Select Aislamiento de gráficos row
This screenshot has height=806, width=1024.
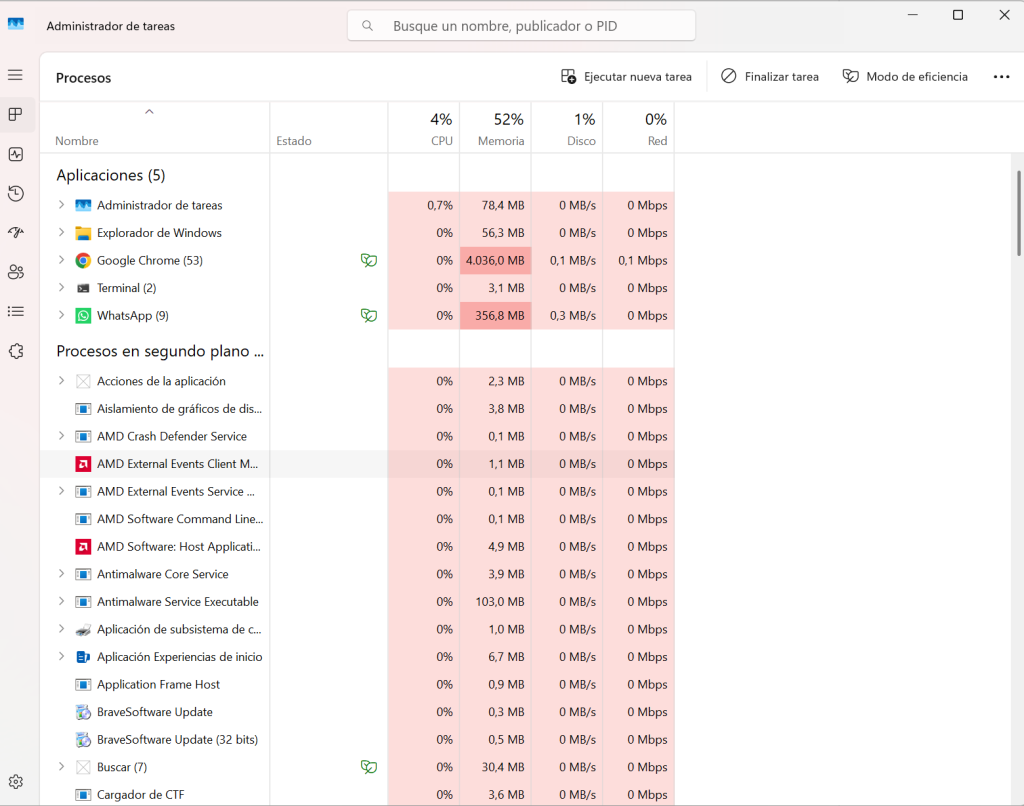tap(357, 409)
